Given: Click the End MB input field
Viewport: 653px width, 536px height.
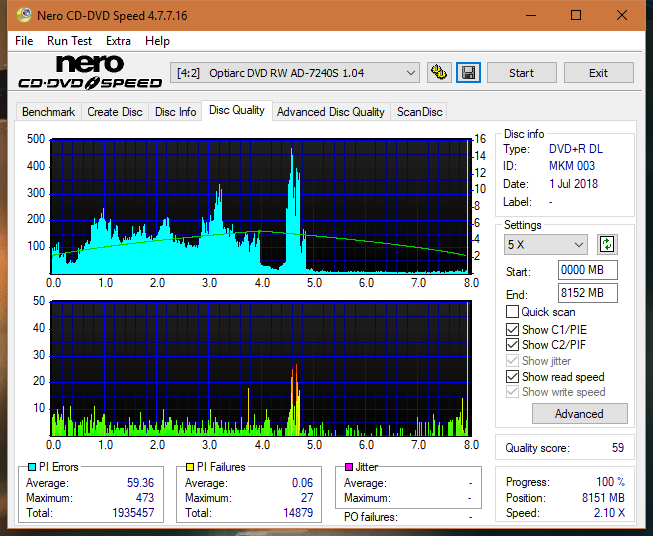Looking at the screenshot, I should tap(587, 293).
